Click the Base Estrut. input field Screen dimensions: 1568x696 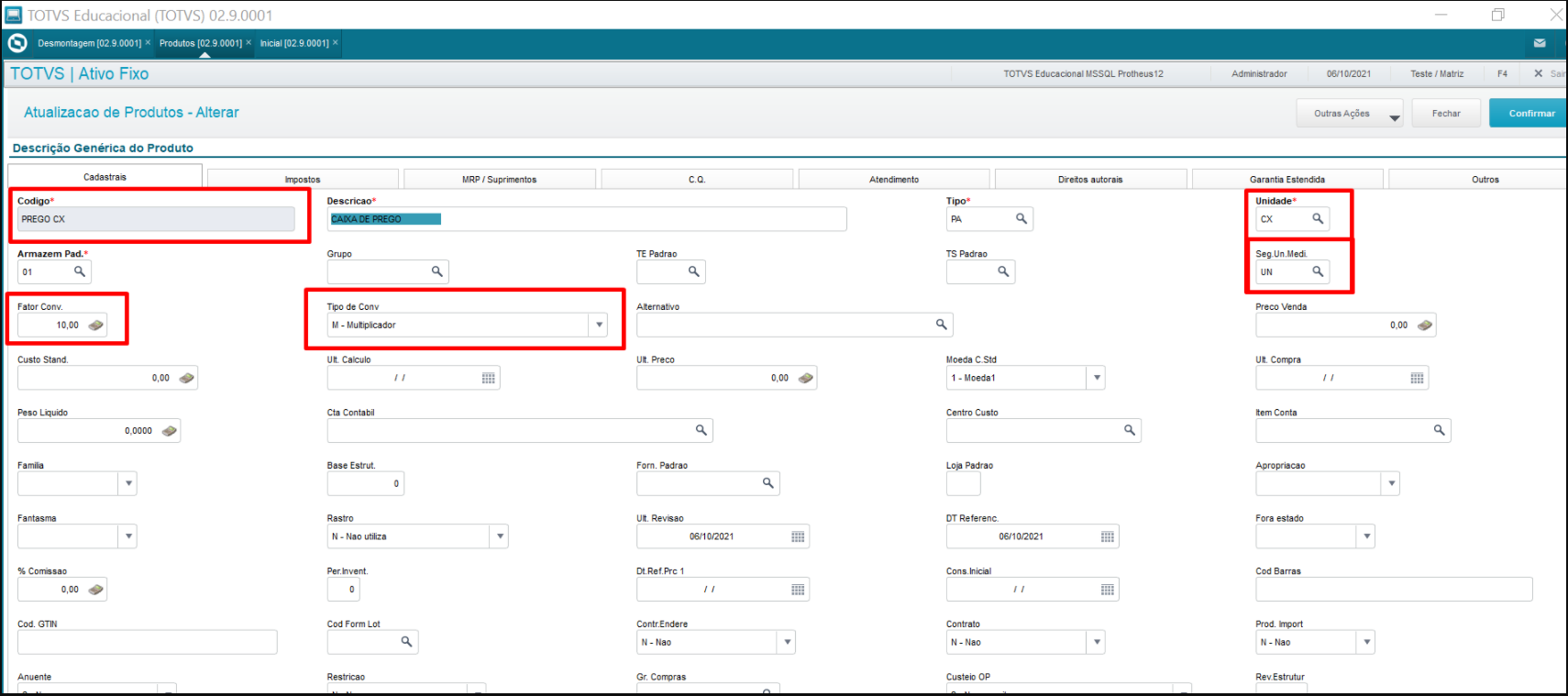(x=366, y=483)
